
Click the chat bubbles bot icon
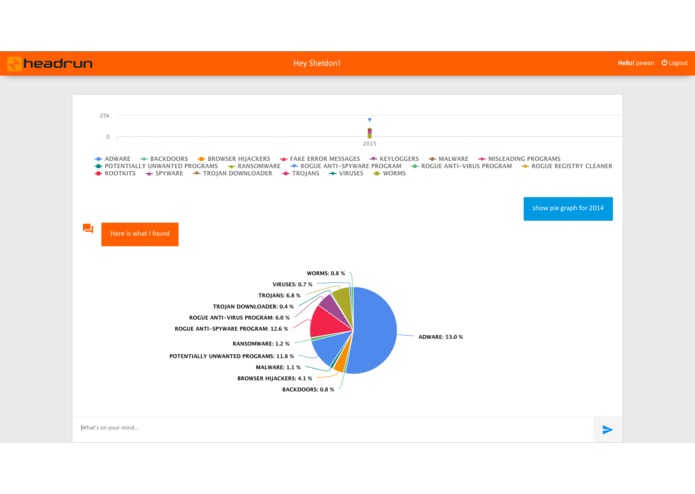coord(88,229)
